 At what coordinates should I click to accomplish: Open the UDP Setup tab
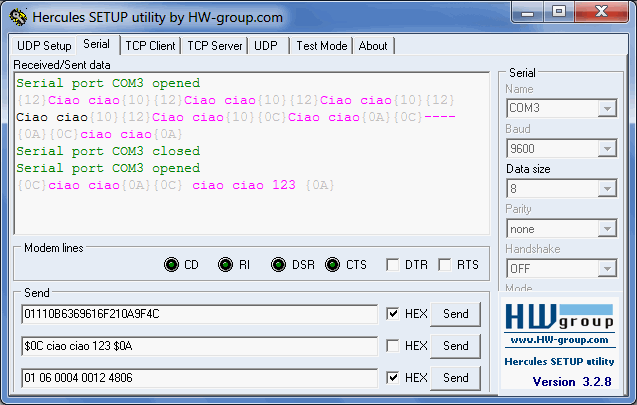click(43, 46)
